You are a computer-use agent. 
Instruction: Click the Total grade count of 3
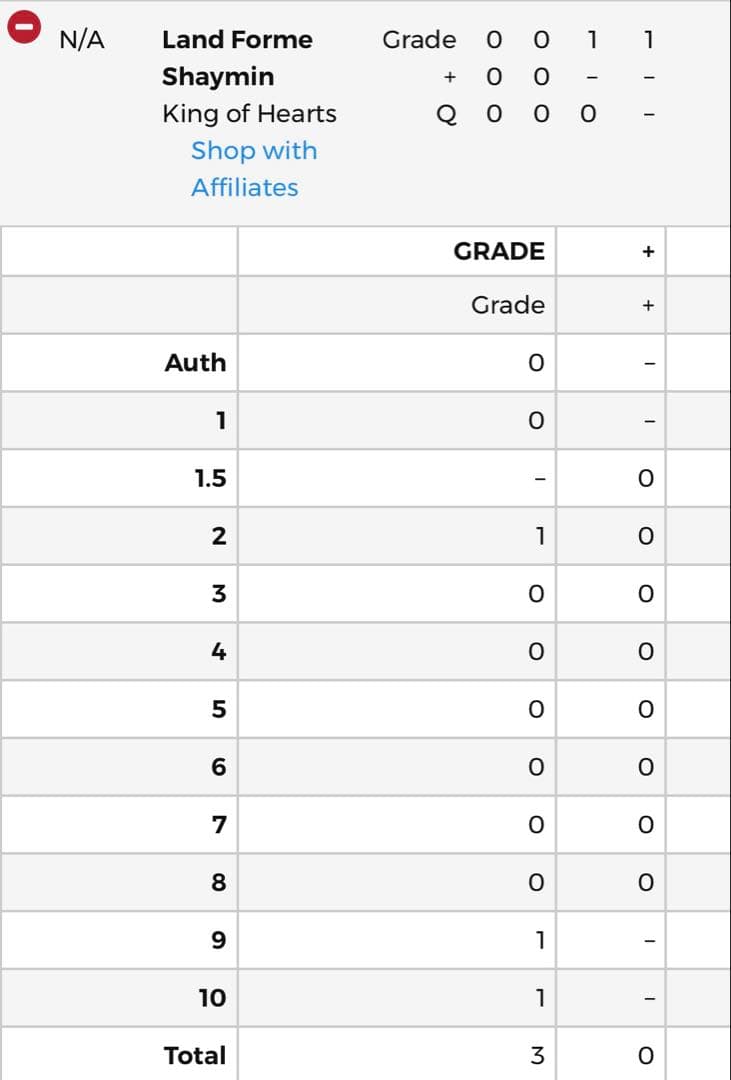(x=537, y=1055)
